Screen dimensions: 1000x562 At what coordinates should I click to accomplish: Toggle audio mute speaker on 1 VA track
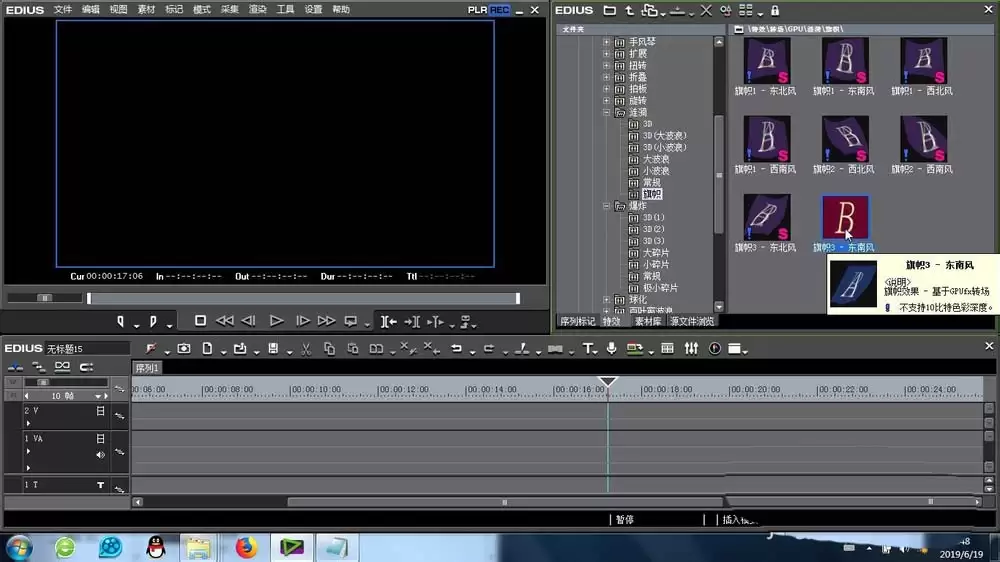point(100,455)
